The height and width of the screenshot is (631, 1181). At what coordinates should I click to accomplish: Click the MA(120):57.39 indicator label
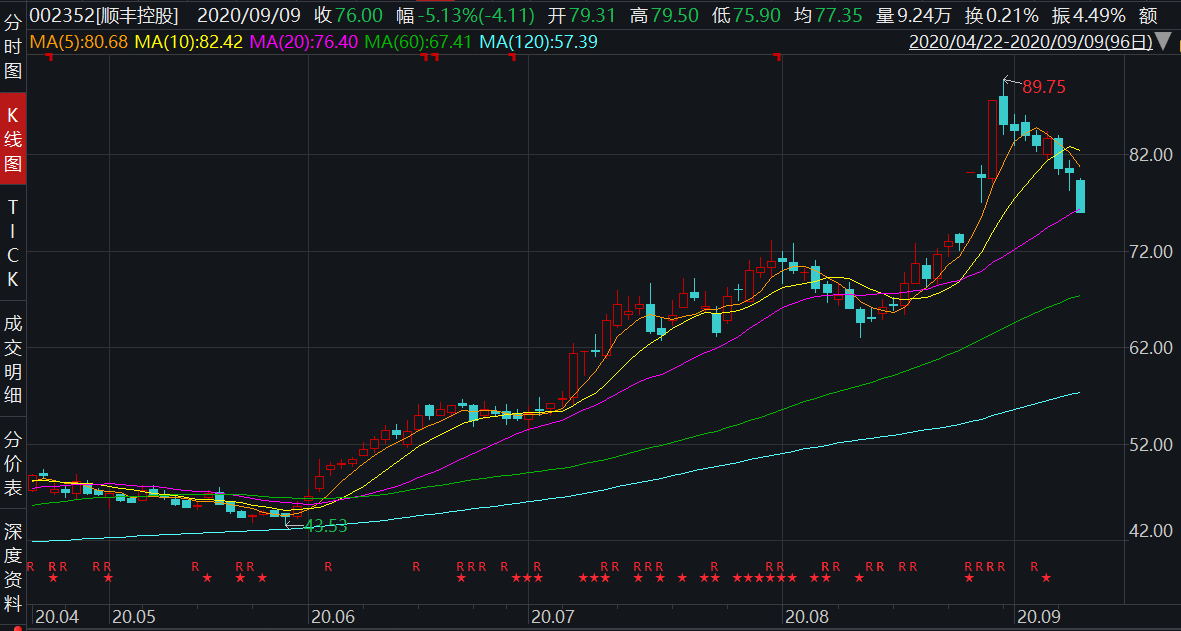click(539, 42)
